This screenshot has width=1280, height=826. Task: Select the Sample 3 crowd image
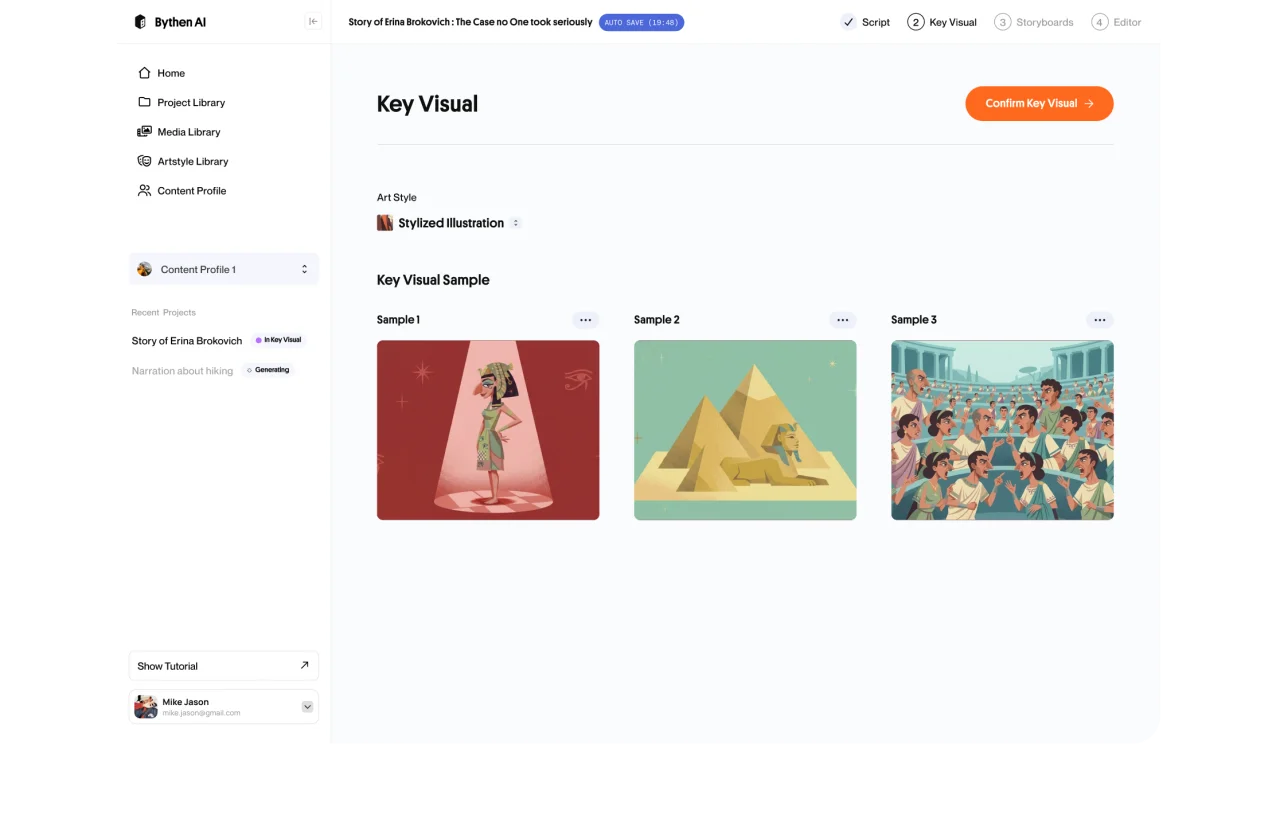(x=1002, y=430)
